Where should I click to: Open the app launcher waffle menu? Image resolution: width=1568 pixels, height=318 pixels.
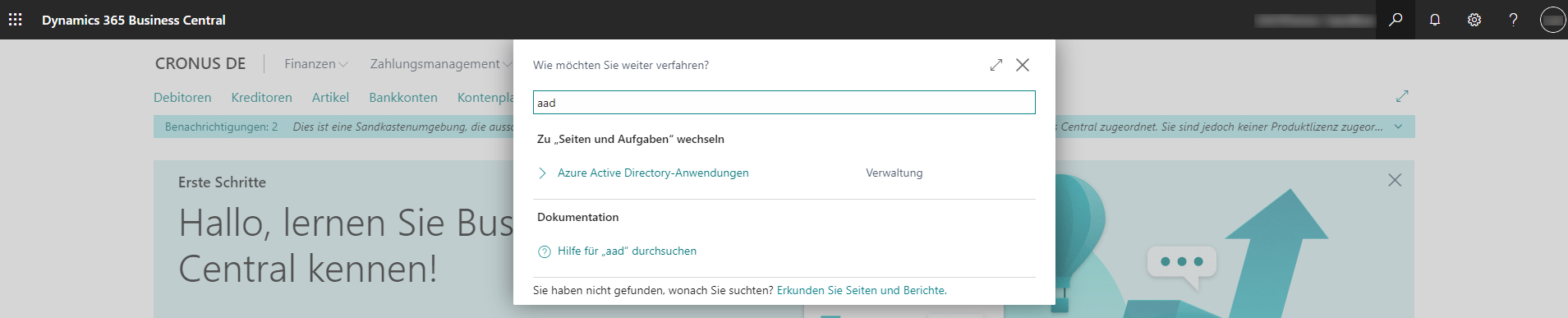click(16, 20)
